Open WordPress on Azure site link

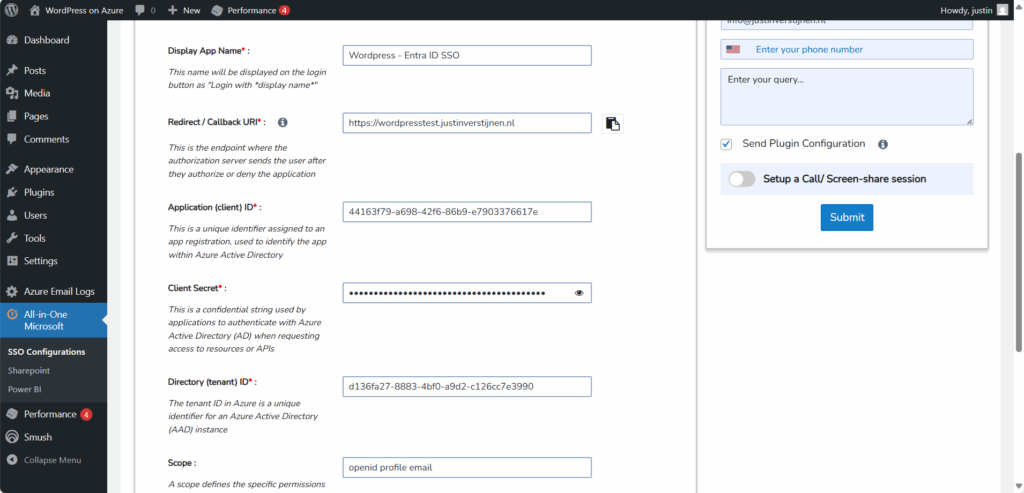tap(76, 10)
